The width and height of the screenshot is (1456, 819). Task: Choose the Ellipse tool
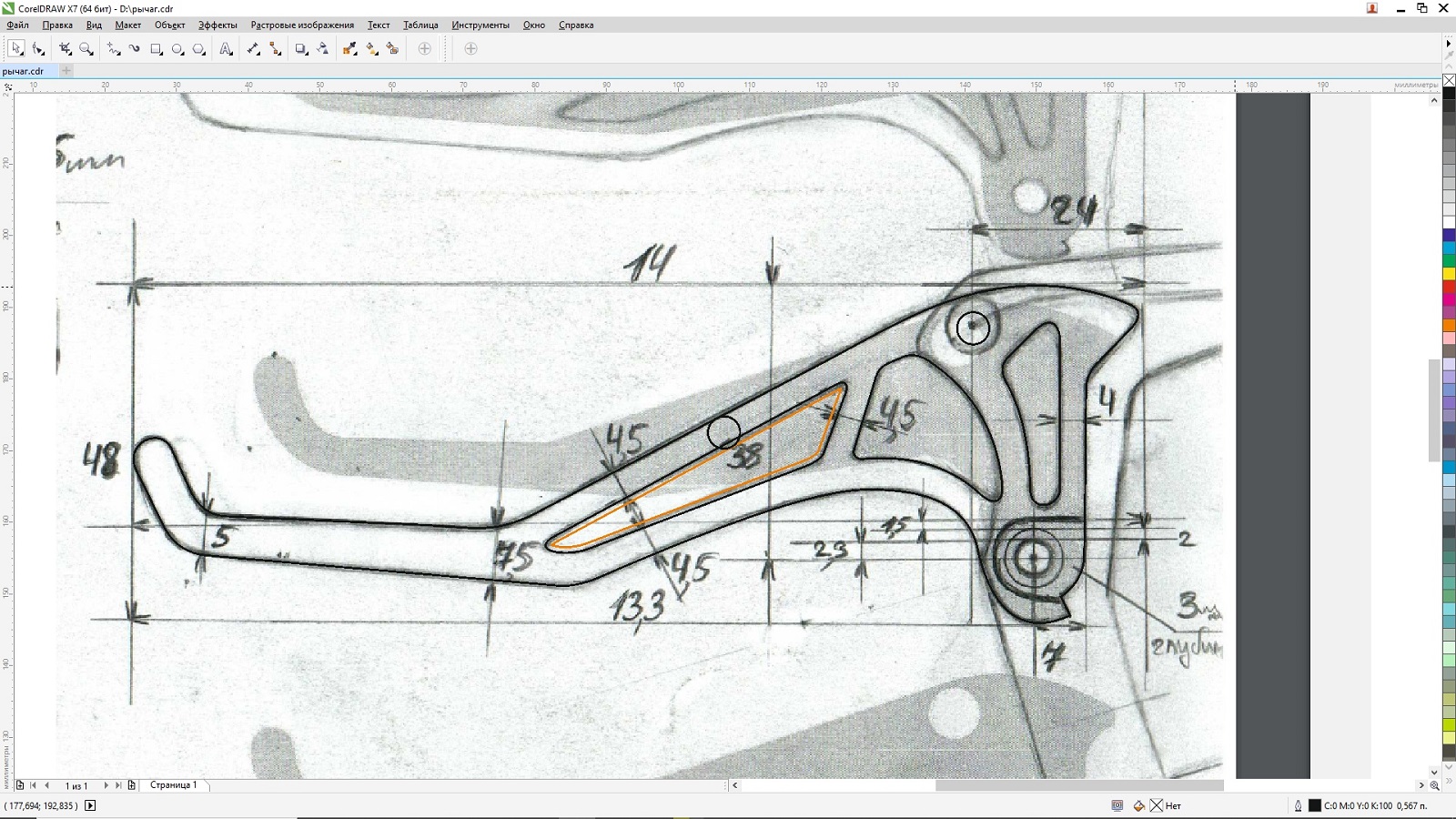[177, 49]
